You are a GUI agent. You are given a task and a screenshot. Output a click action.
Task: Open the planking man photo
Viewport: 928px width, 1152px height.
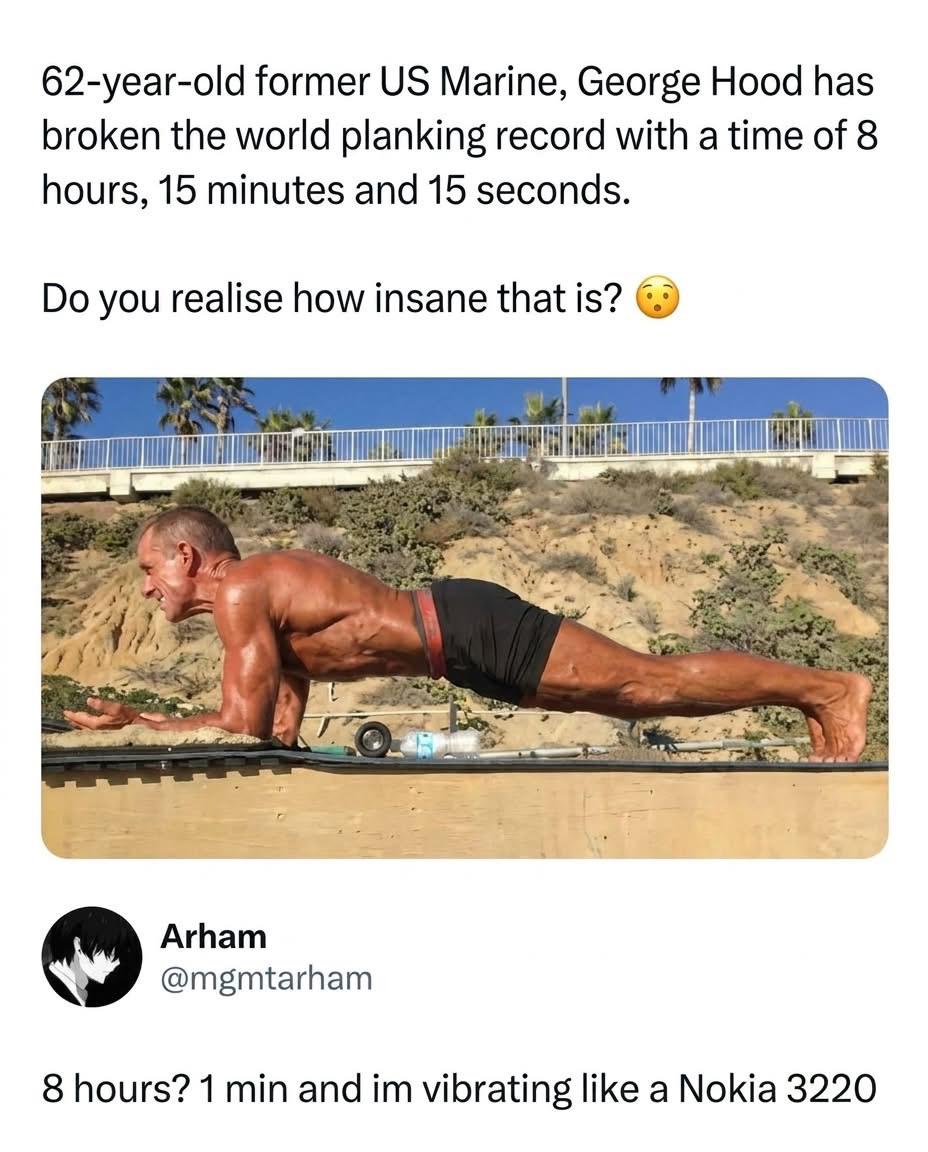point(464,617)
